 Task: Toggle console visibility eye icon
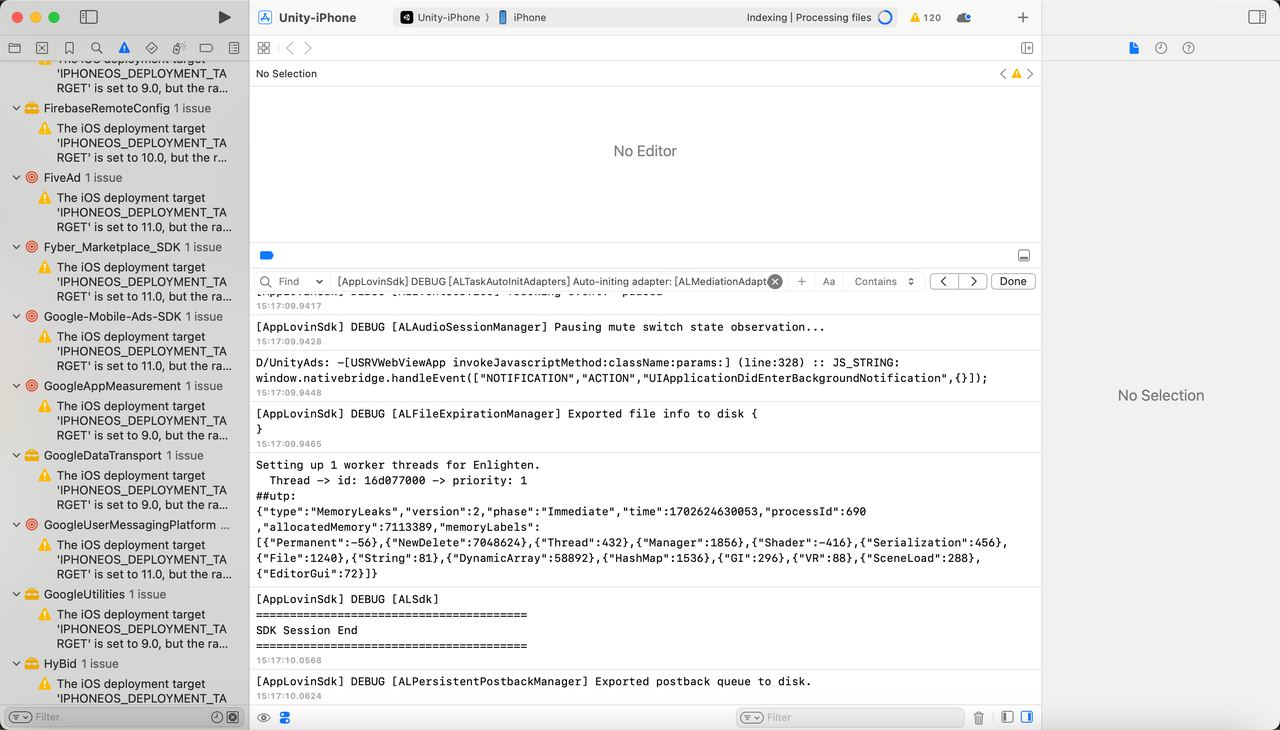[x=264, y=717]
